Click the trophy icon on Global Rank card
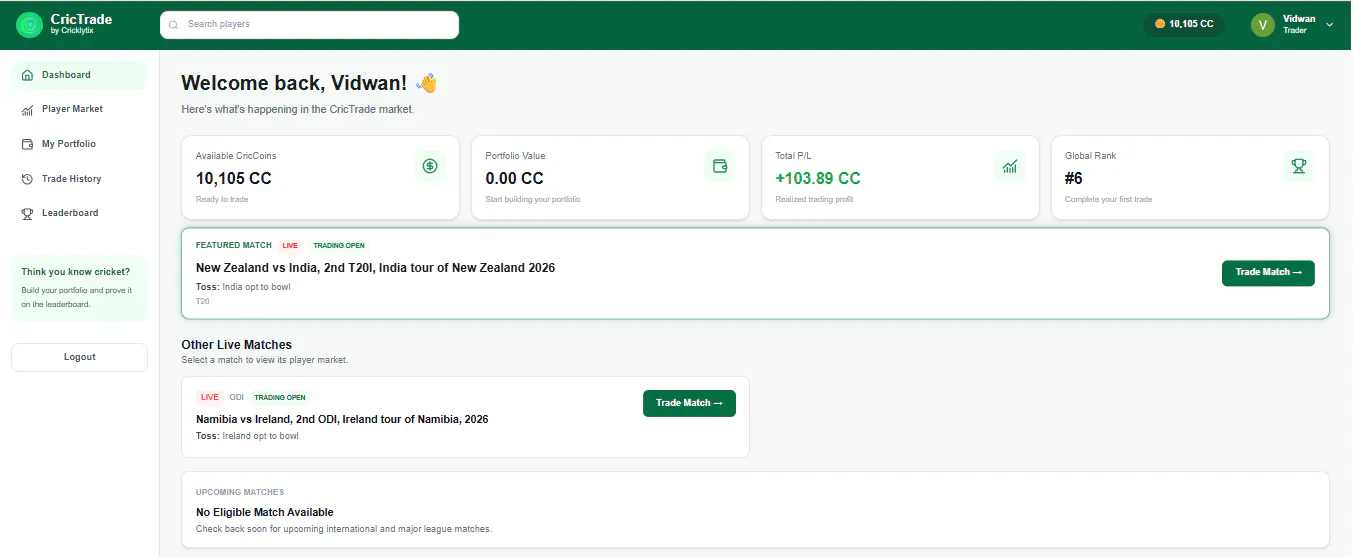 [1299, 166]
